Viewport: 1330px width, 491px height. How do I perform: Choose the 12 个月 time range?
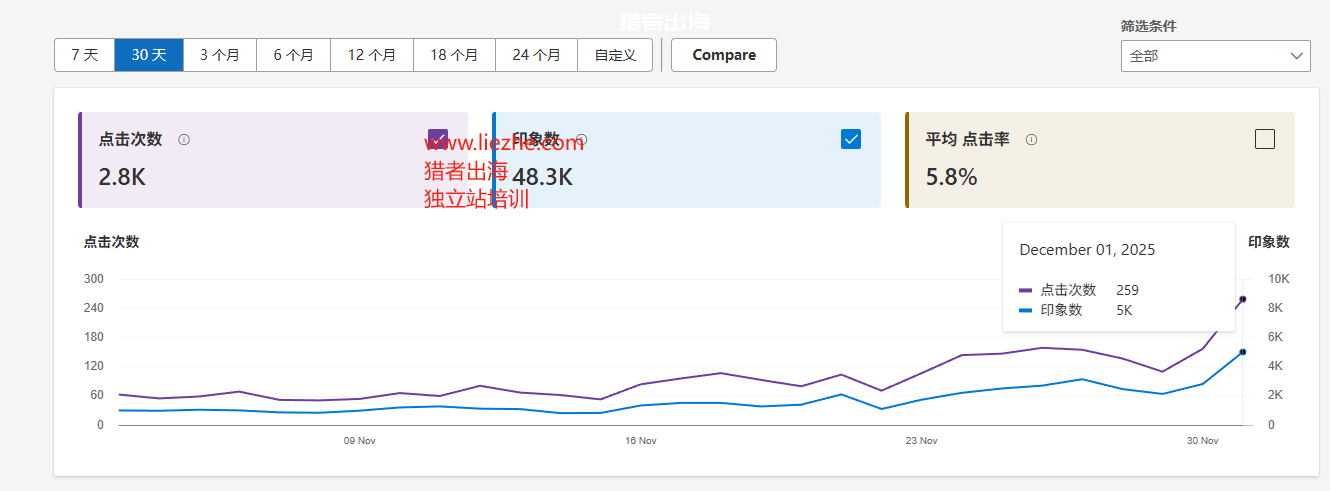coord(372,55)
